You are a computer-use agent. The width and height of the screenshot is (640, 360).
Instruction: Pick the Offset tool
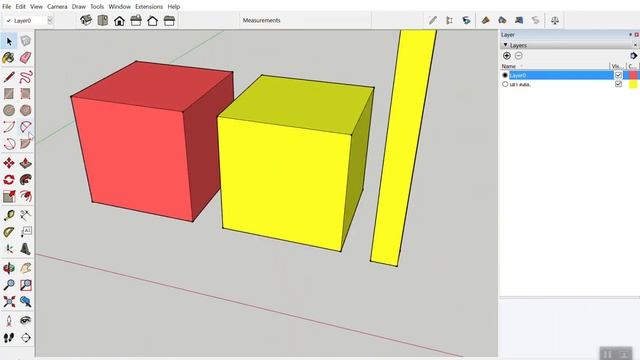[x=26, y=196]
